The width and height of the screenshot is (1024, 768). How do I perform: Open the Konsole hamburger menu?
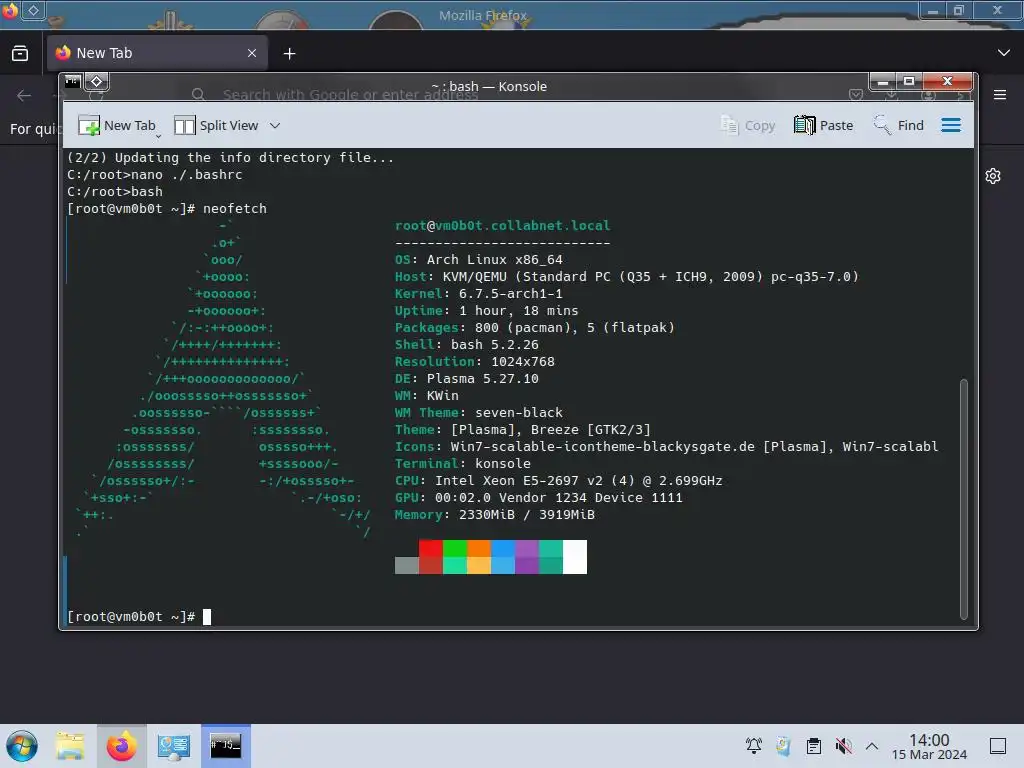[951, 125]
